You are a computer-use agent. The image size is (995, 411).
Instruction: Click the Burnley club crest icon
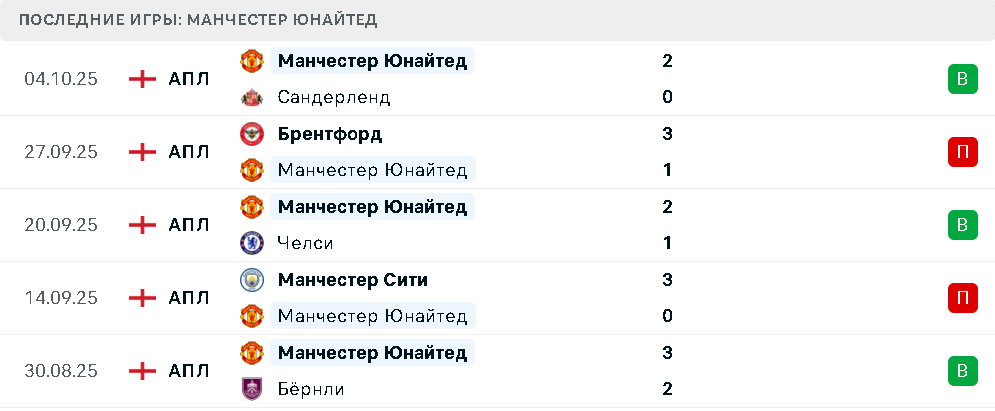pyautogui.click(x=251, y=389)
